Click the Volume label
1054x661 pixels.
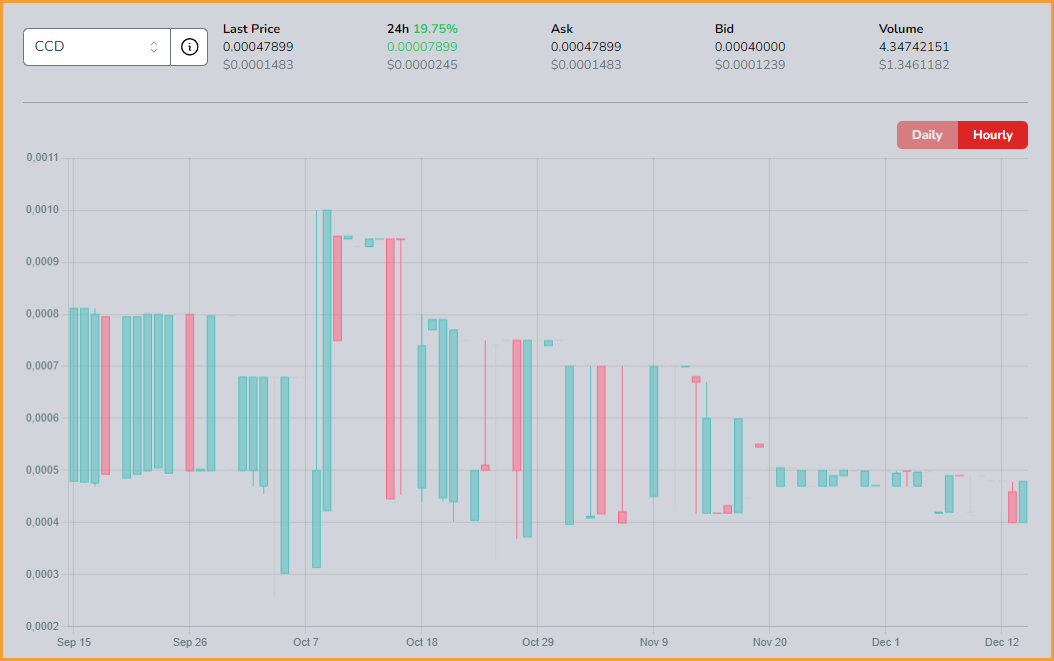(901, 29)
